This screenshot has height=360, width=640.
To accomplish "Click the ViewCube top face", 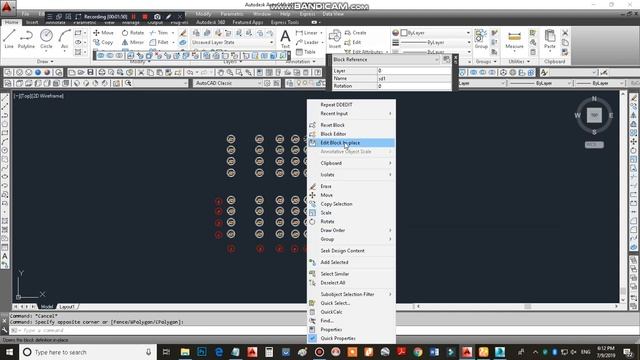I will point(594,115).
